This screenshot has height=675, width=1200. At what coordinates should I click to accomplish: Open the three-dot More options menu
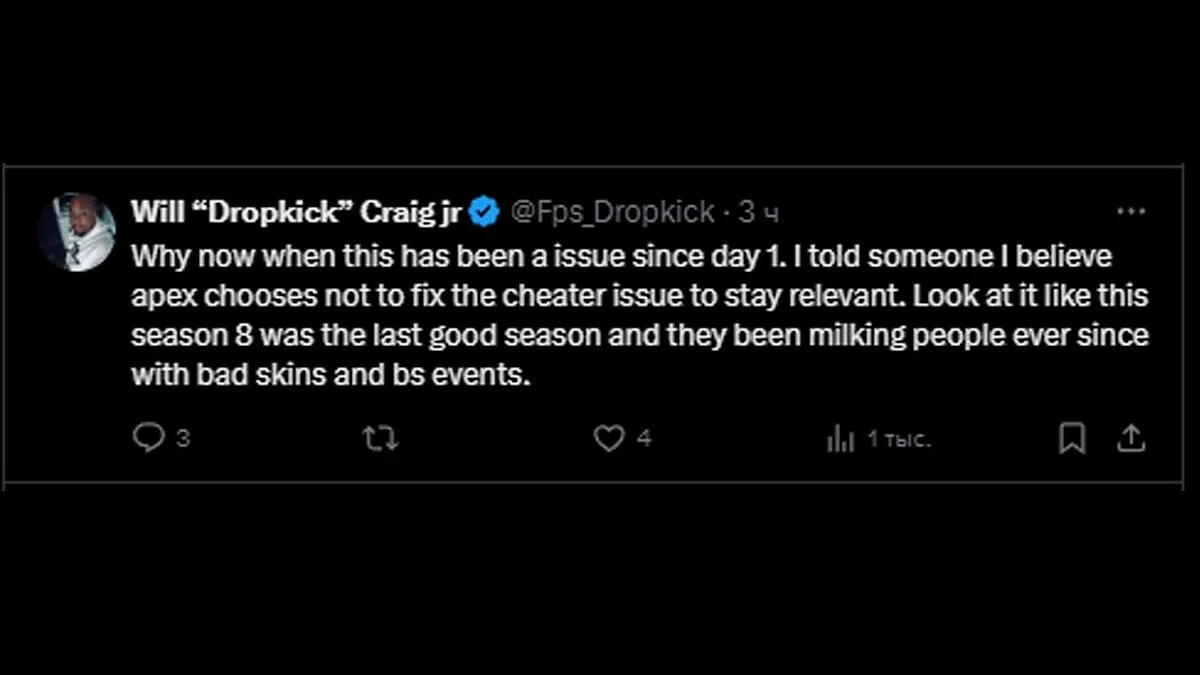(x=1130, y=212)
